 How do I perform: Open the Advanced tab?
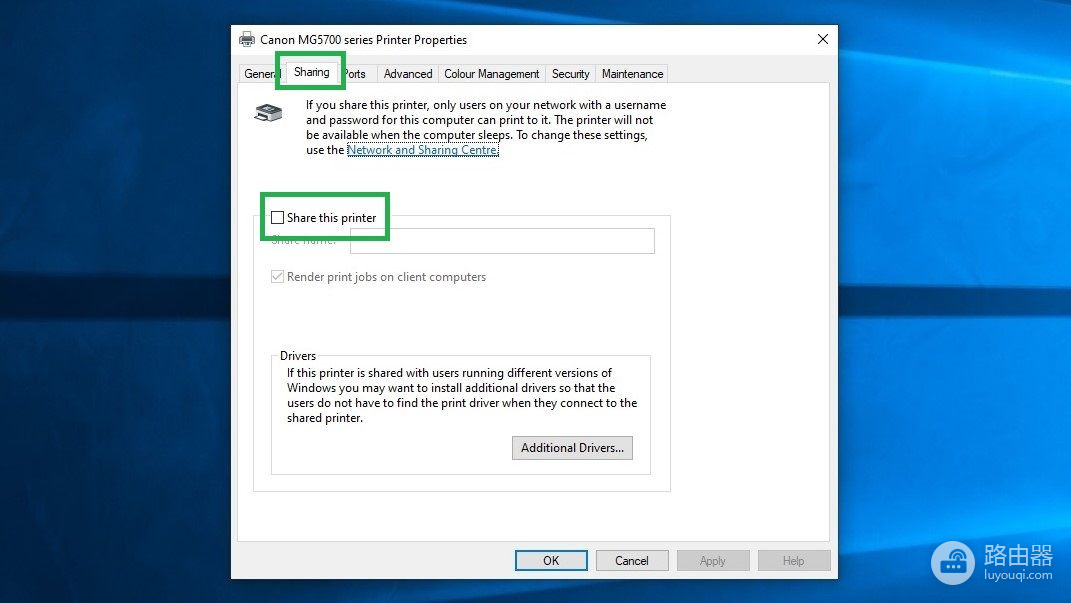coord(408,74)
